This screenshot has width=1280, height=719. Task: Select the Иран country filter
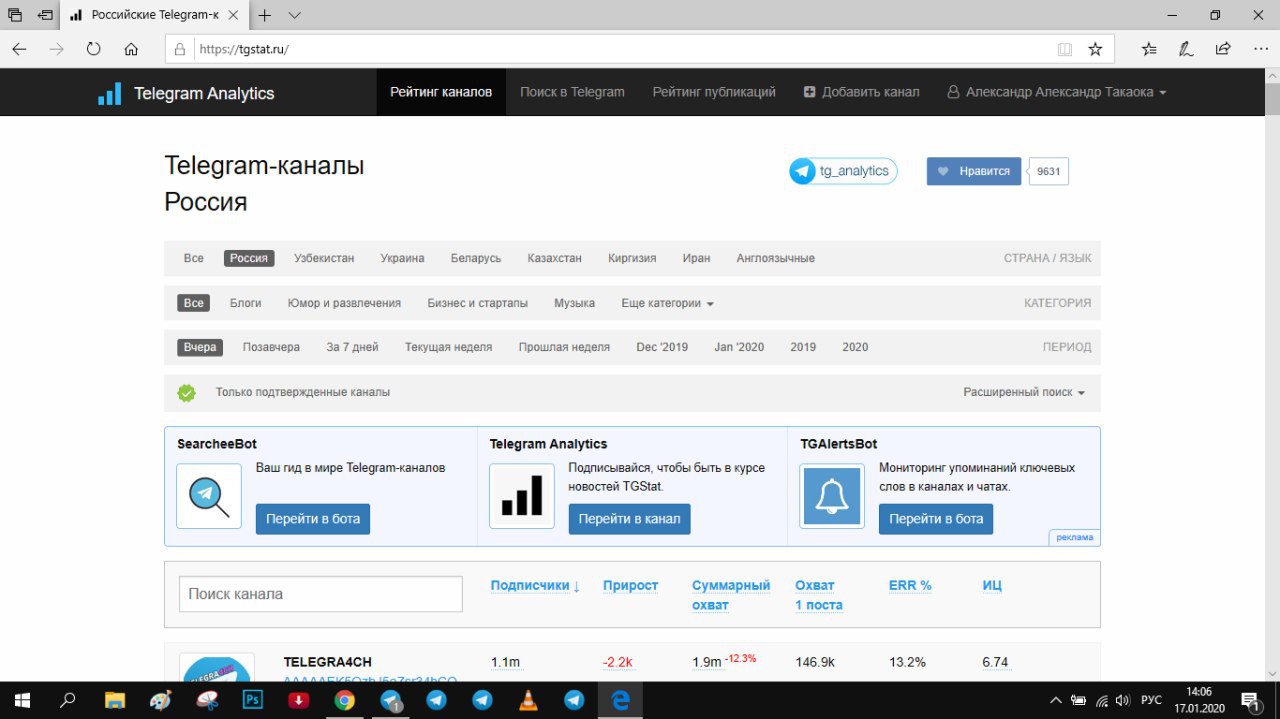696,258
